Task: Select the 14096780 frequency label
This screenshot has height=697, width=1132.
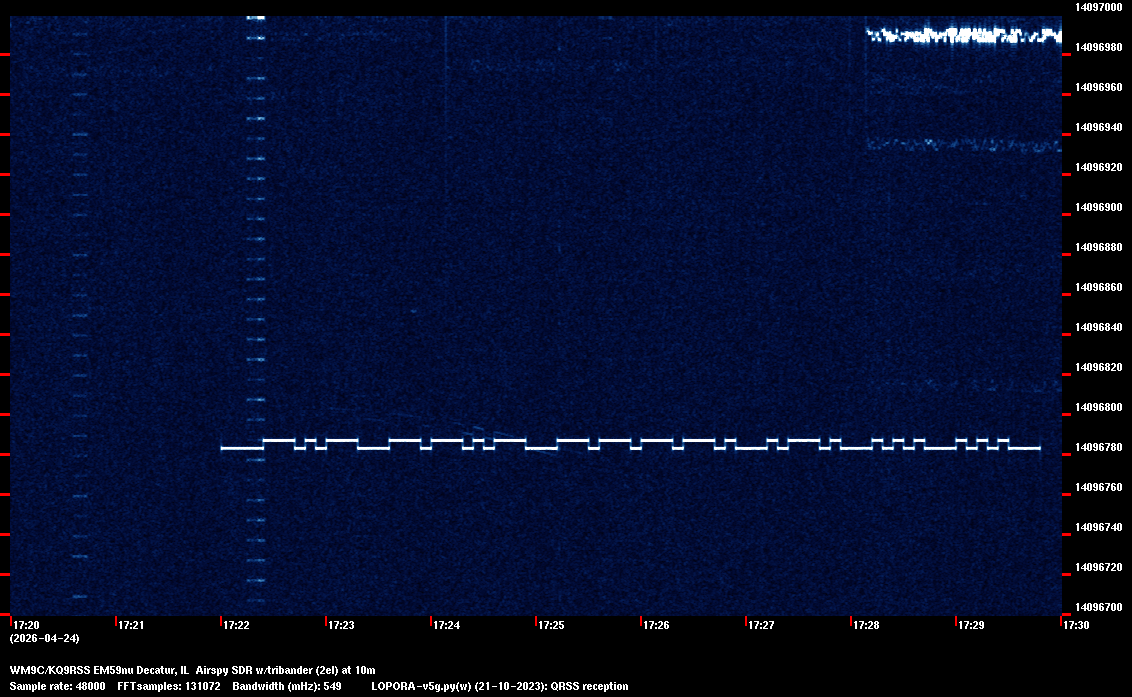Action: tap(1097, 447)
